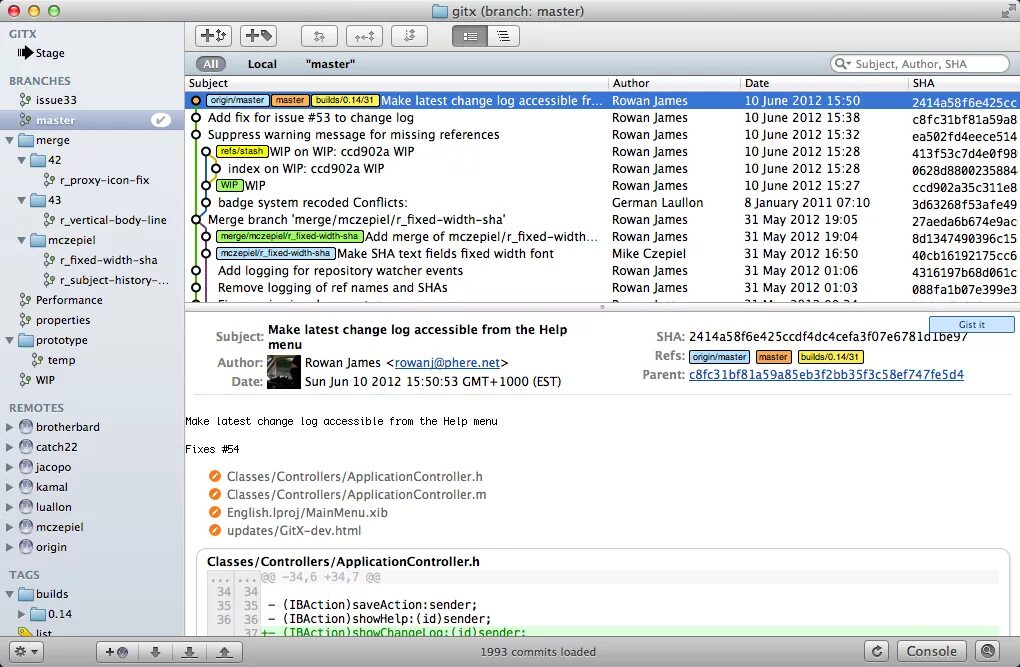
Task: Expand the brotherbard remote
Action: pyautogui.click(x=10, y=427)
